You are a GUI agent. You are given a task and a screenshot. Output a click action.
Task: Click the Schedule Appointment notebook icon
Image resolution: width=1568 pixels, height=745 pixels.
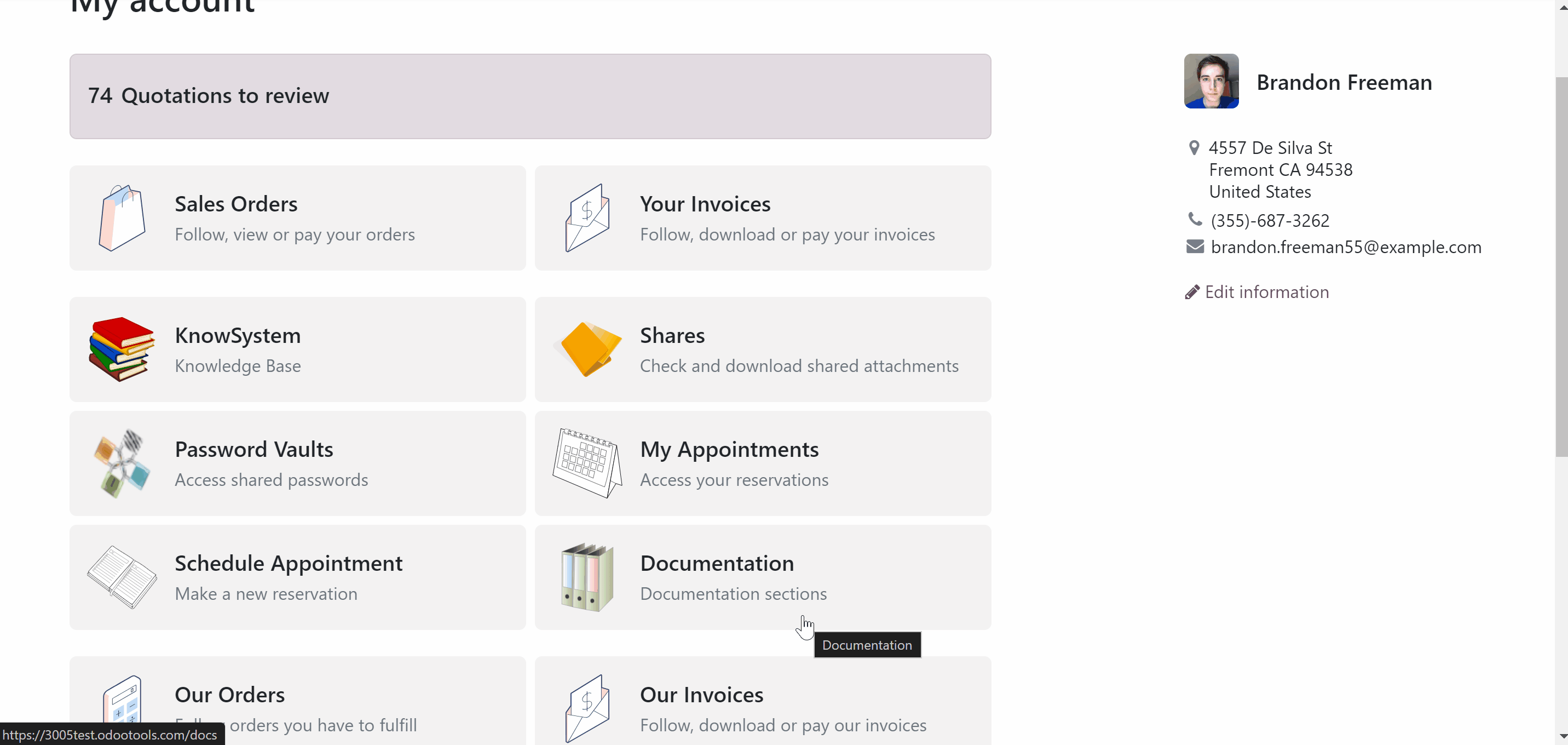[122, 577]
